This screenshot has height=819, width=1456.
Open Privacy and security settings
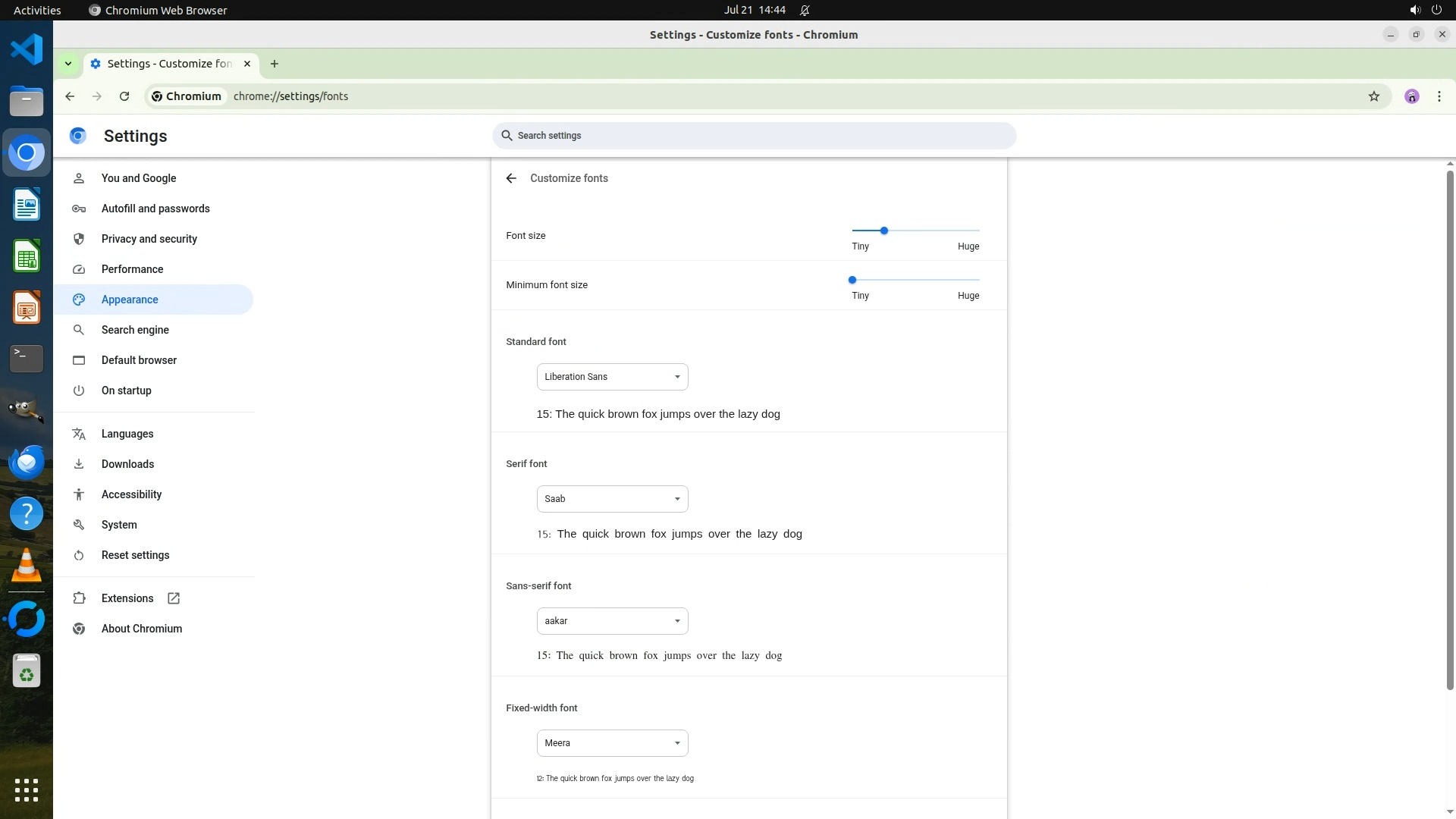pos(149,239)
